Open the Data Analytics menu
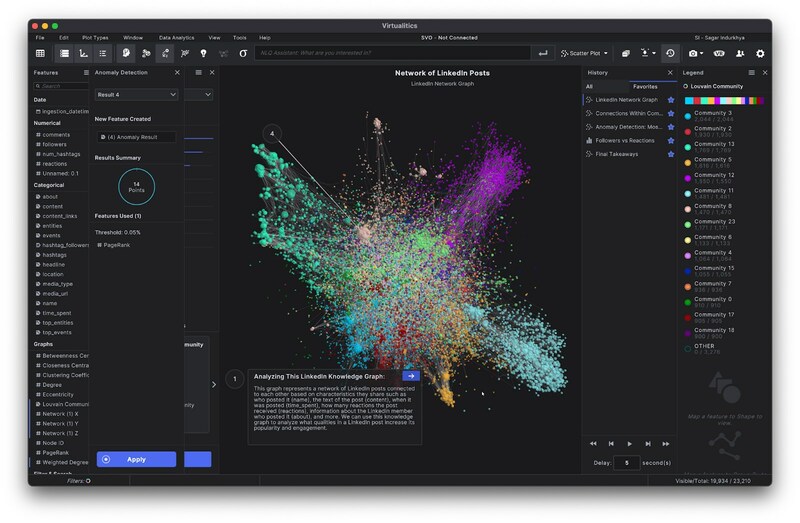 click(177, 37)
